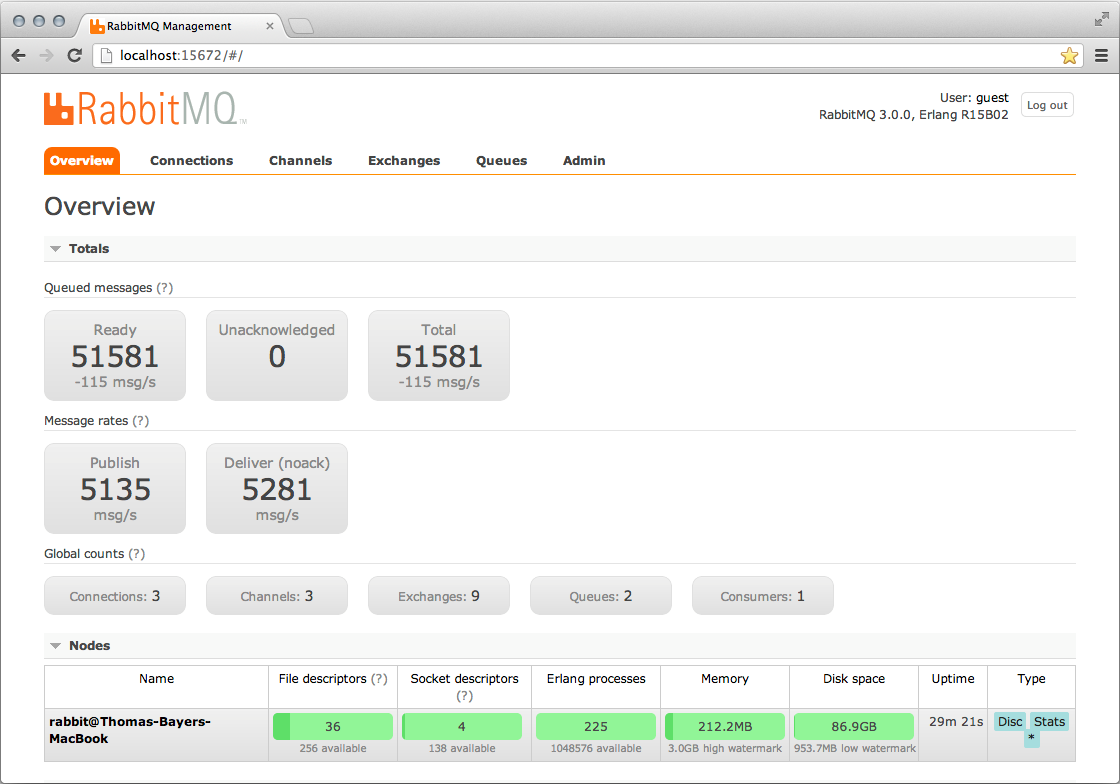Click the file descriptors bar showing 36

point(333,726)
